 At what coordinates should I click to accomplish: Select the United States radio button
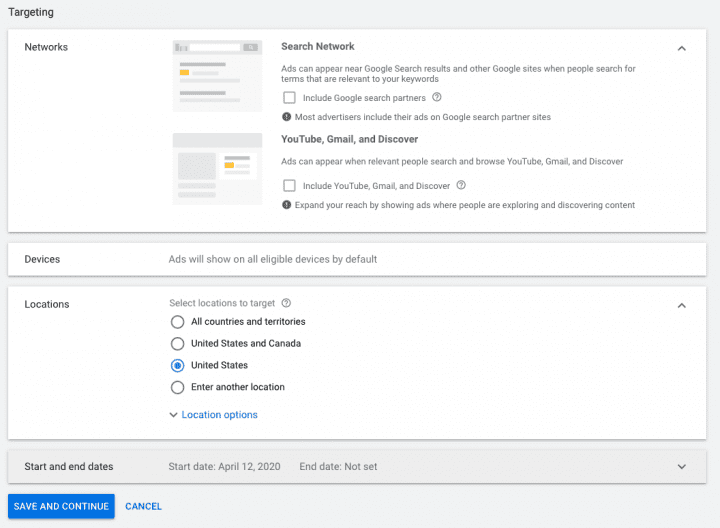[x=178, y=366]
